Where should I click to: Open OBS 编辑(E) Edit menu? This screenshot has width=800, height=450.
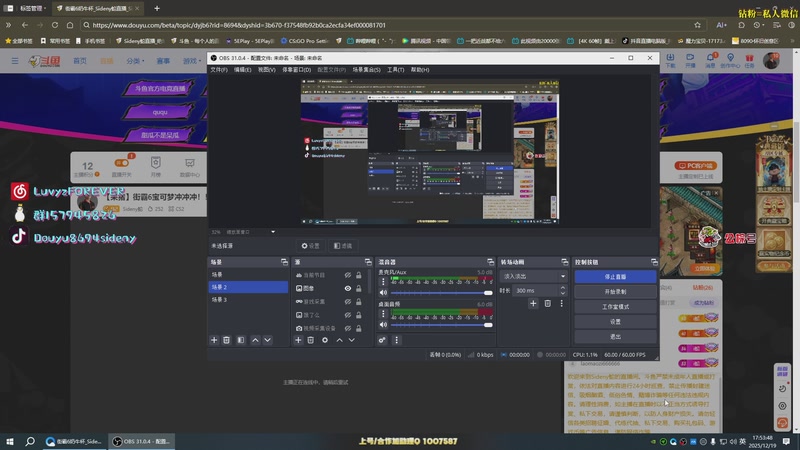242,69
